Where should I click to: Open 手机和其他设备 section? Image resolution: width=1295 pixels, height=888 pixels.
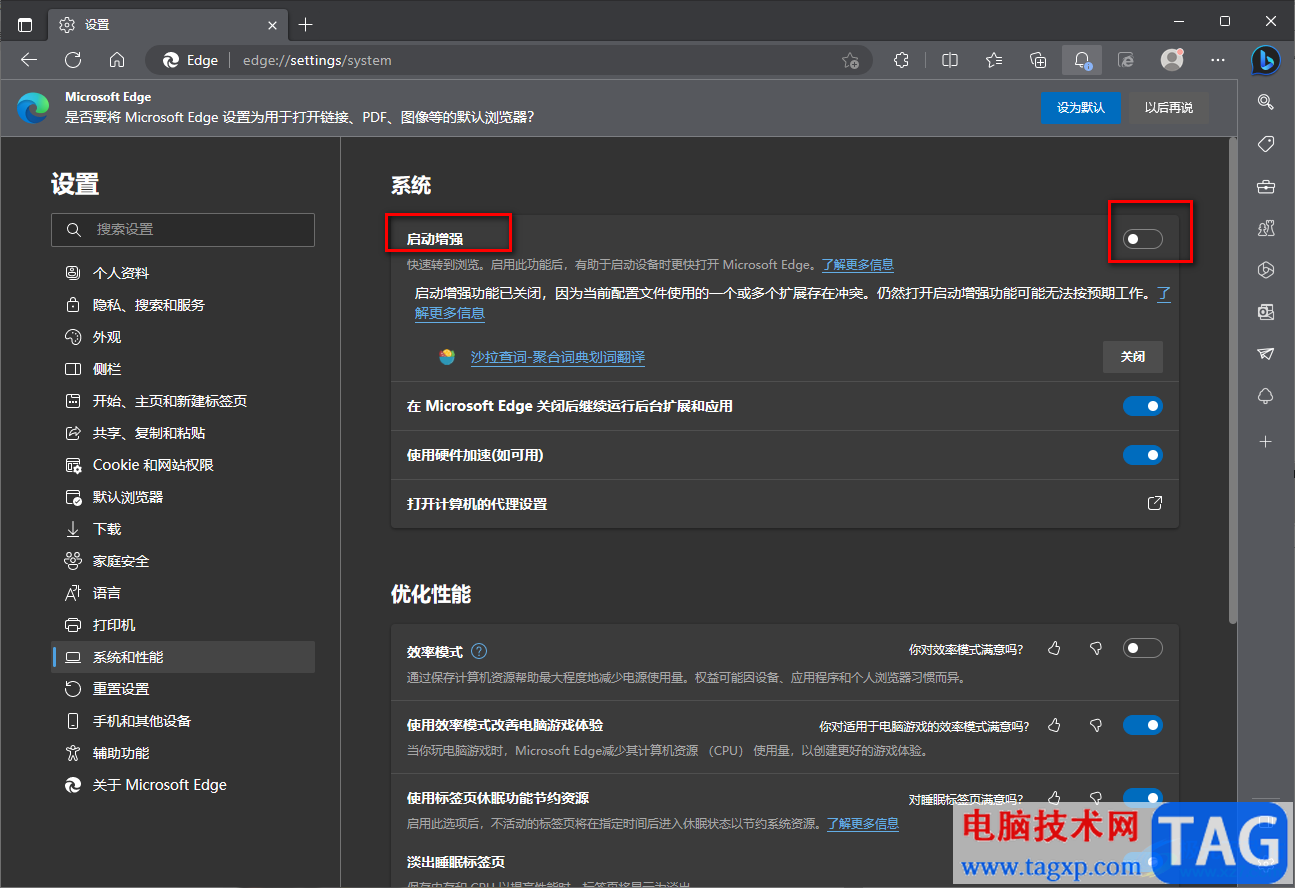click(183, 721)
